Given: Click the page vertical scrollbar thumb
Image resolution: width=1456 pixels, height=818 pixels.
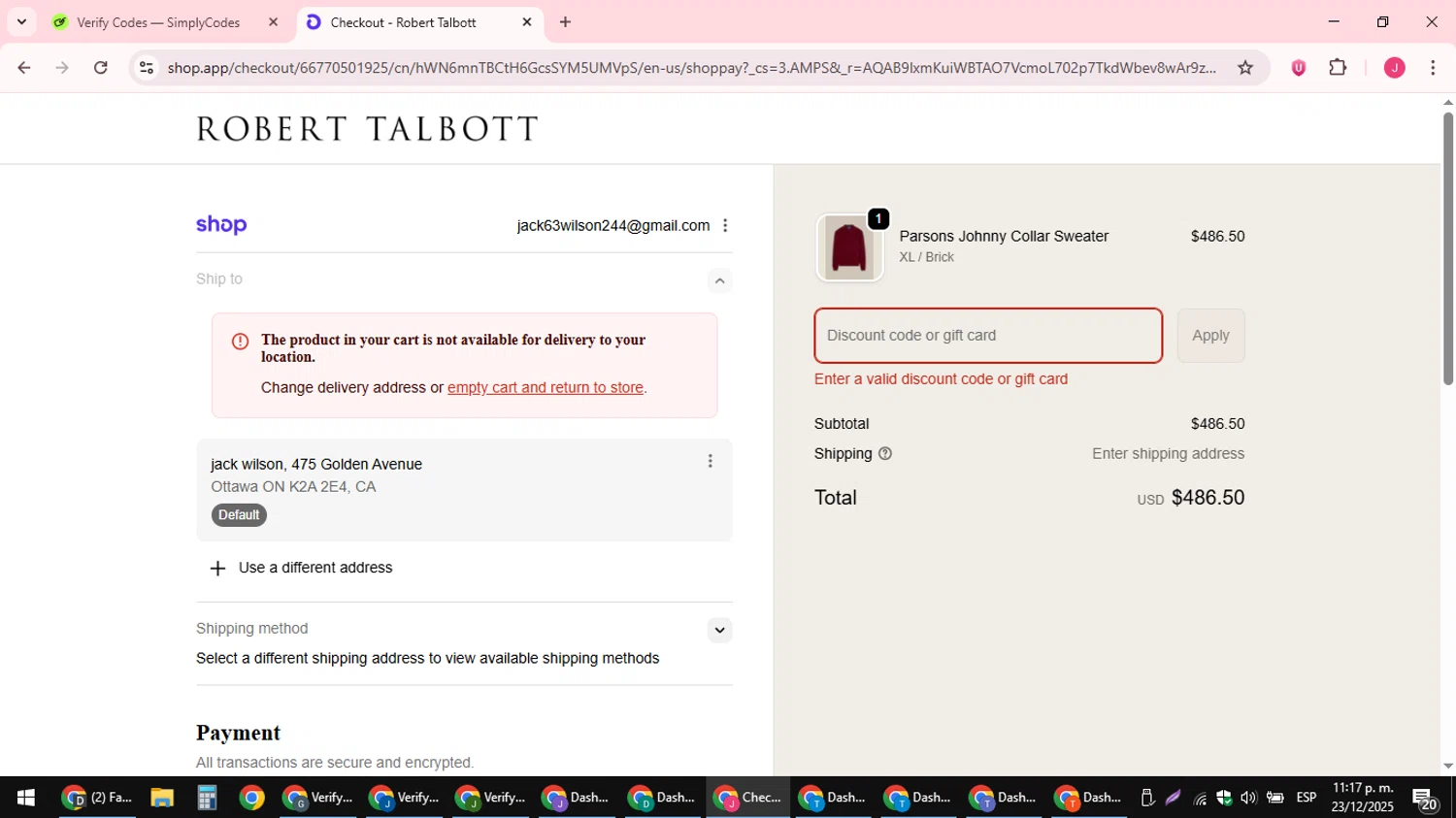Looking at the screenshot, I should point(1448,248).
